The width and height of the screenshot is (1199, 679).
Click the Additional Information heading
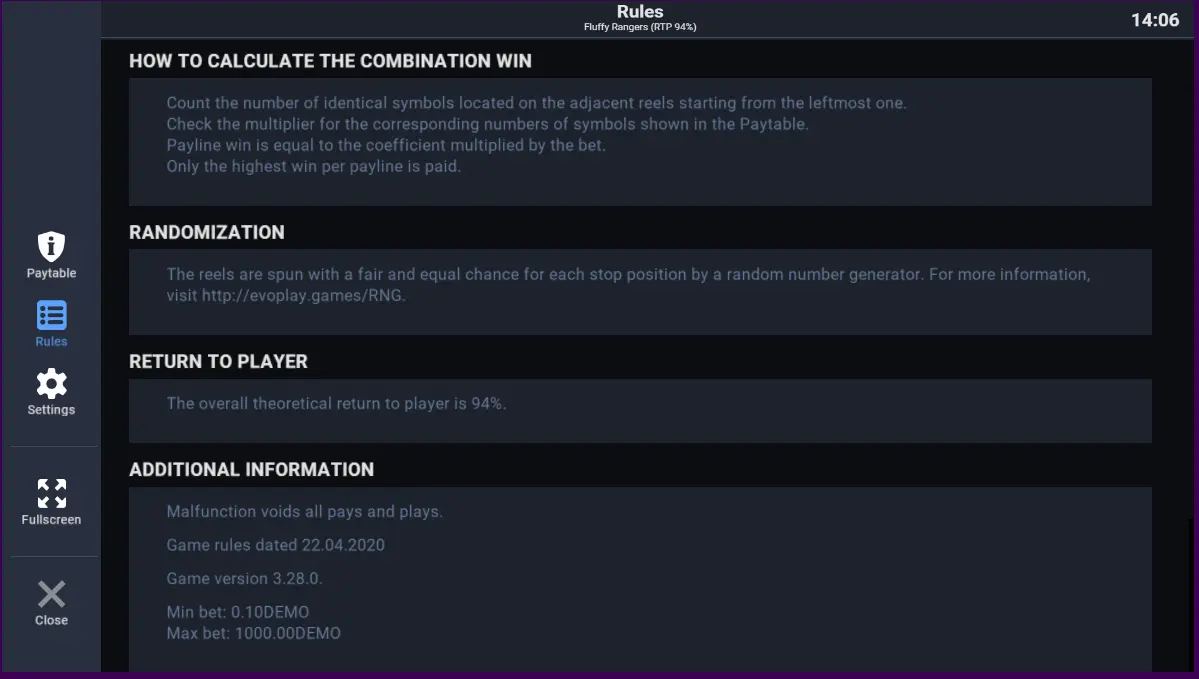[252, 469]
